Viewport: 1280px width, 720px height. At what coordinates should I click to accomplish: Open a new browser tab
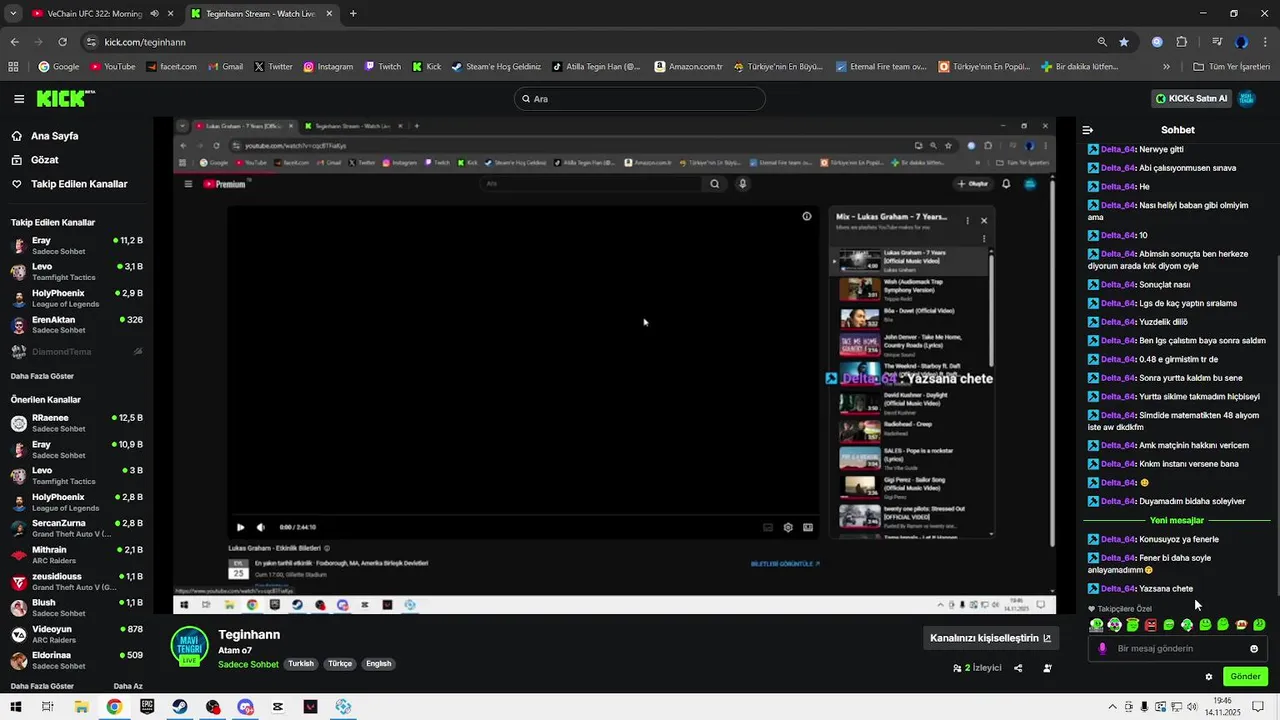[353, 14]
